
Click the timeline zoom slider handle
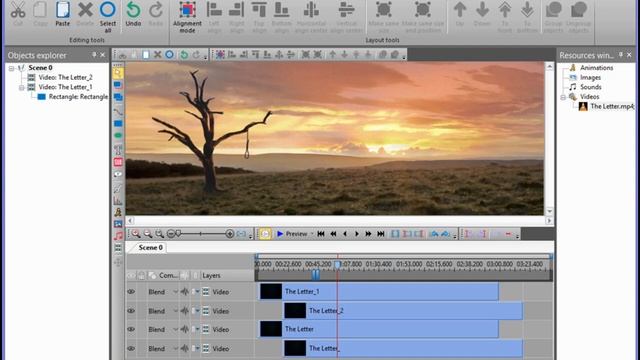click(x=178, y=233)
